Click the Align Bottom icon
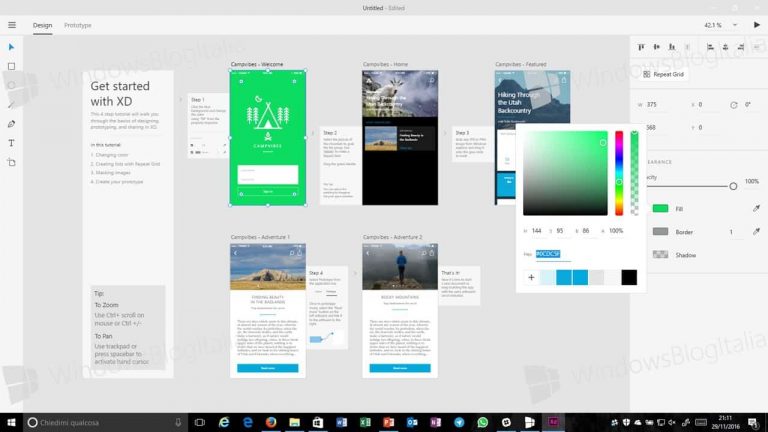This screenshot has width=768, height=432. (672, 47)
